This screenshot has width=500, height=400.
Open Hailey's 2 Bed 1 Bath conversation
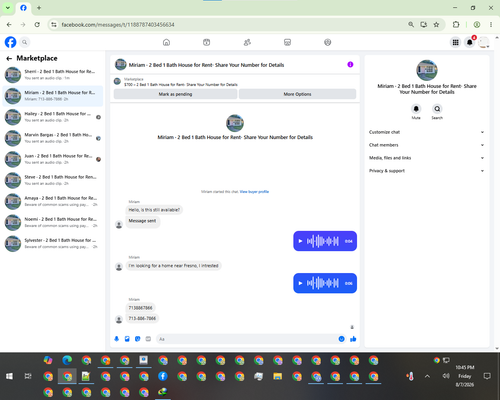point(53,117)
